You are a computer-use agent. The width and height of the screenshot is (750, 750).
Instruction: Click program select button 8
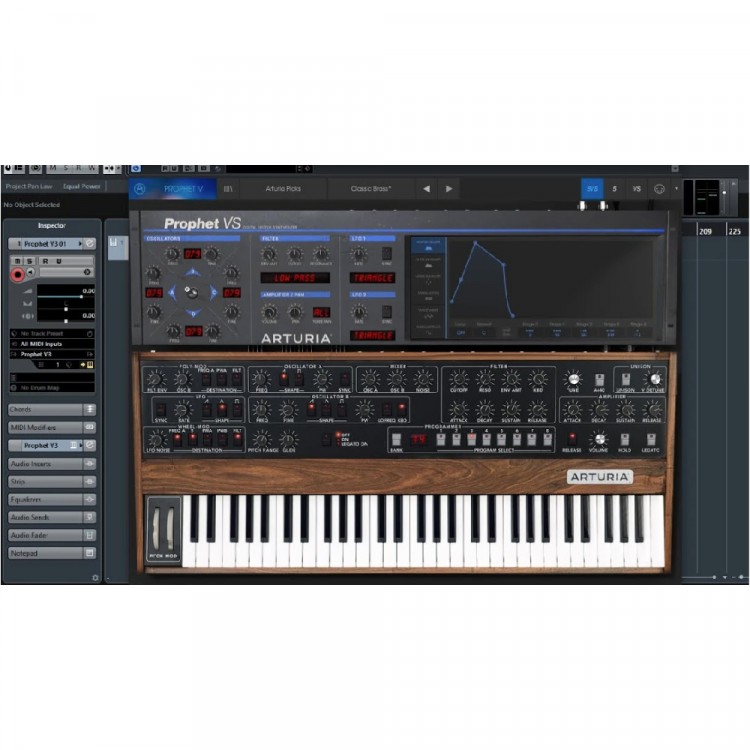point(547,439)
